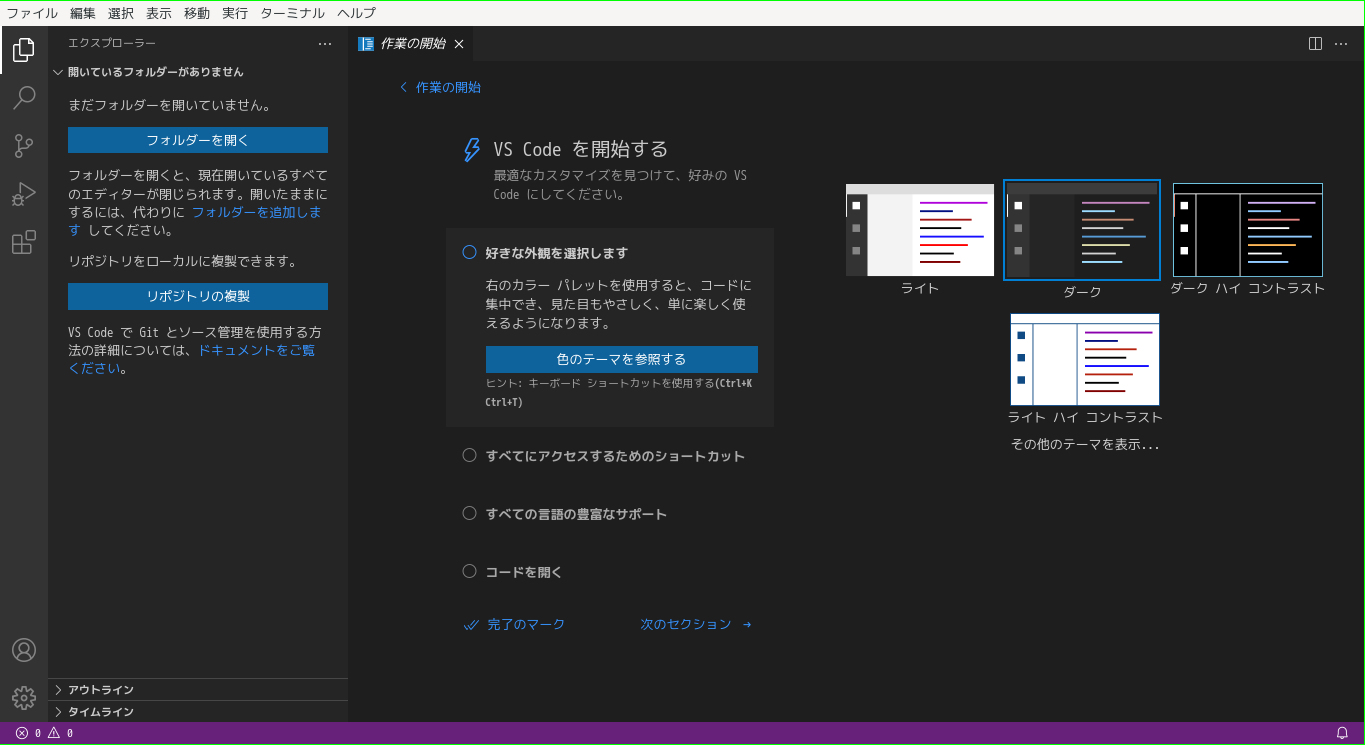Expand the アウトライン section

198,690
